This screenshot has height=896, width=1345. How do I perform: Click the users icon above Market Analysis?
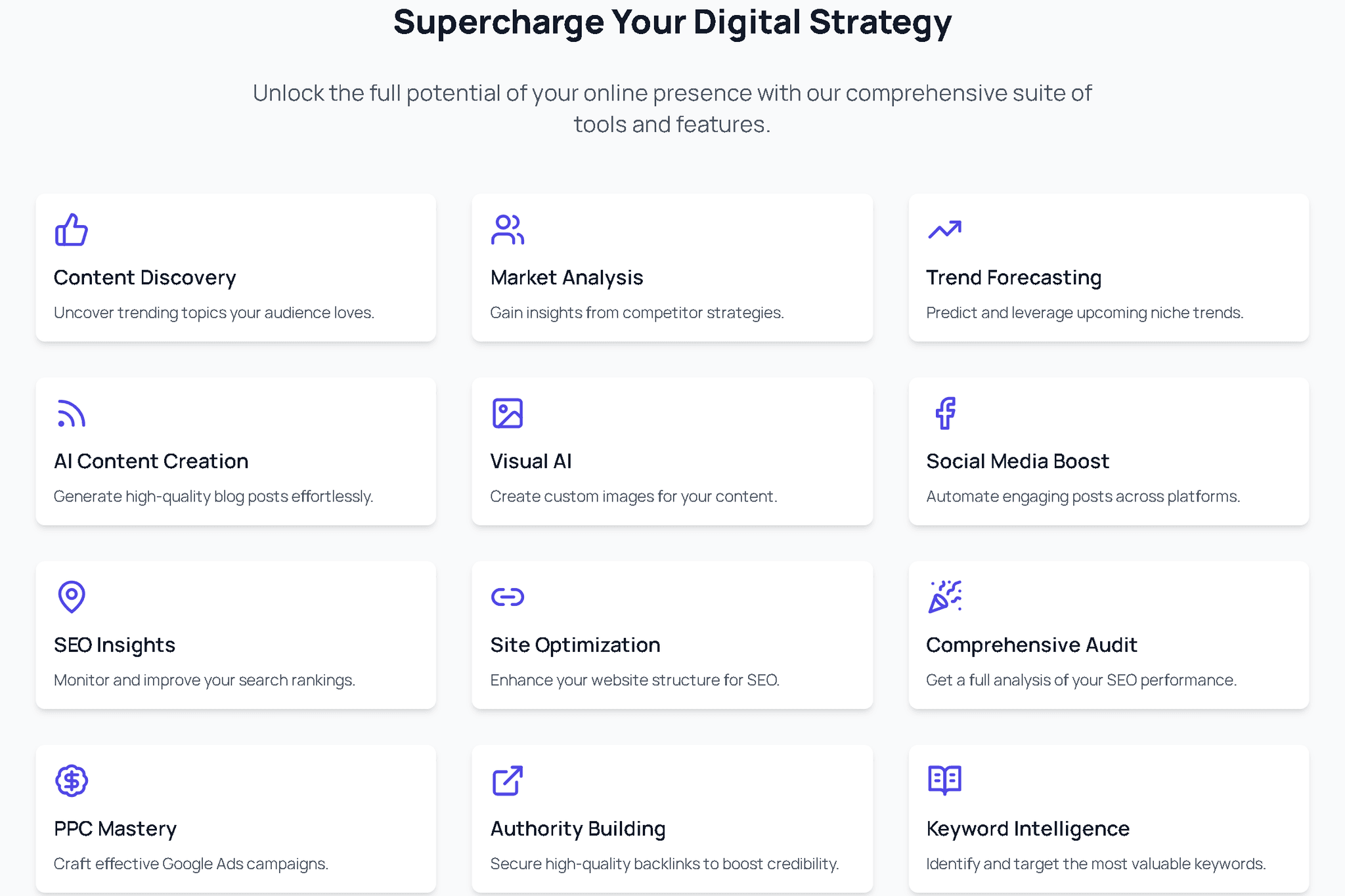[508, 230]
